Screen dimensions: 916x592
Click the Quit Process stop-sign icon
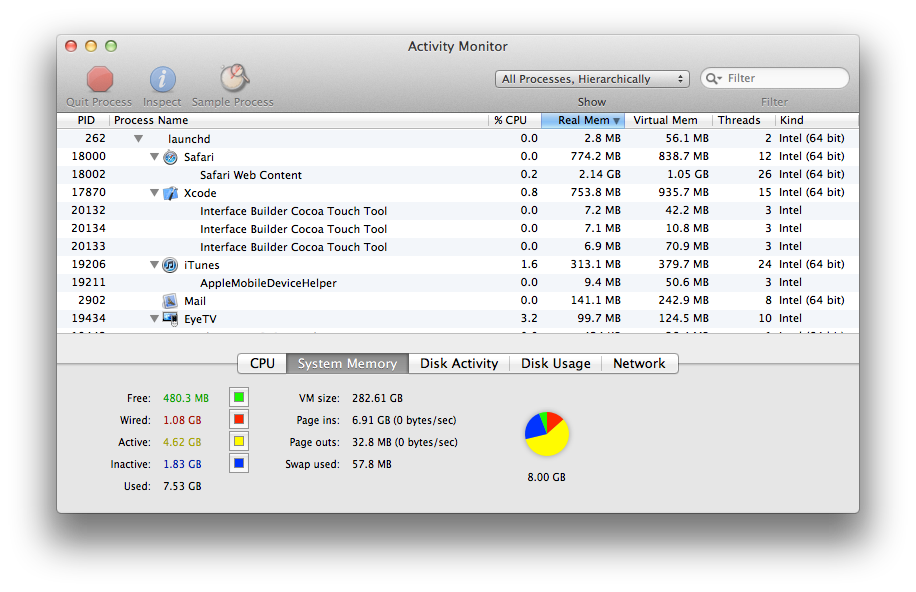(x=100, y=79)
